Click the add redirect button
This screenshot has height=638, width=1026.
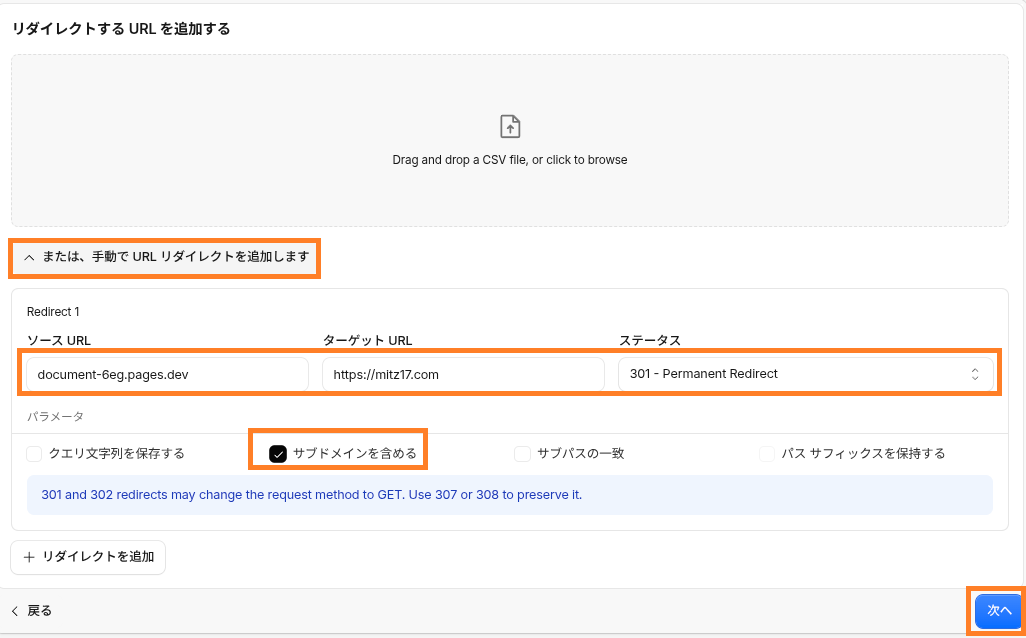pyautogui.click(x=88, y=557)
